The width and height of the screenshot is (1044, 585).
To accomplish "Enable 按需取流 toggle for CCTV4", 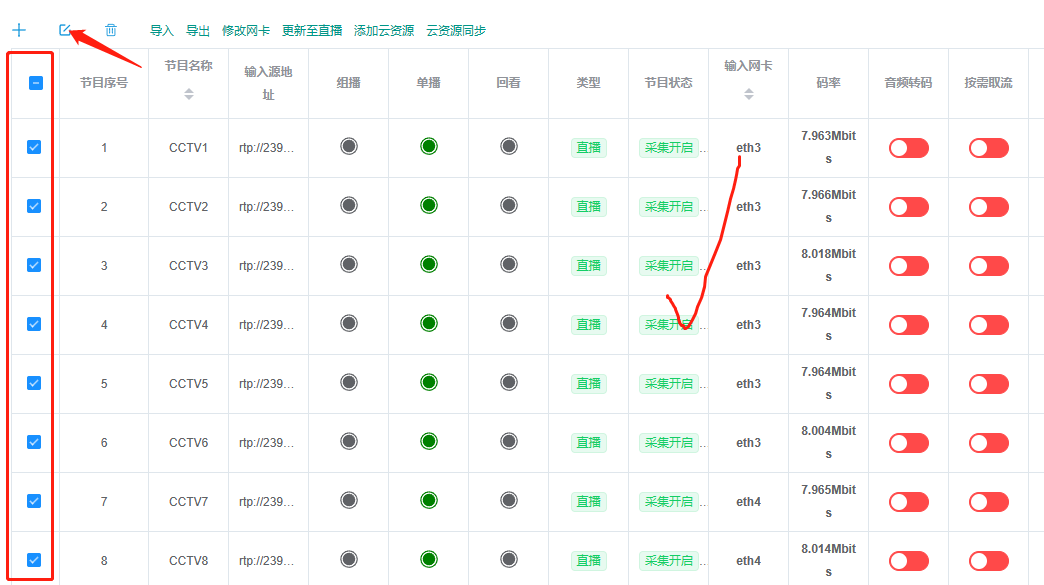I will tap(988, 325).
